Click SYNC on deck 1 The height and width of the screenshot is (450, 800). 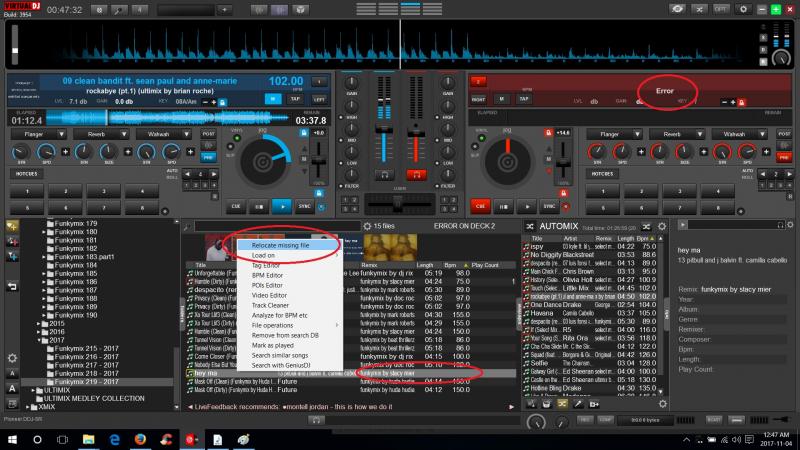click(x=305, y=207)
